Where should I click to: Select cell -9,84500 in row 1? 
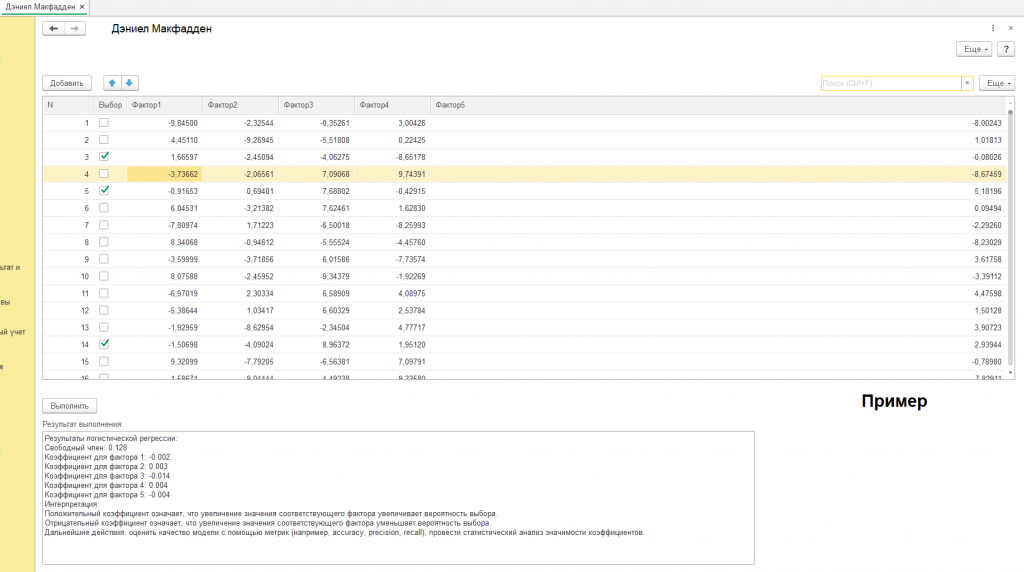pyautogui.click(x=165, y=123)
